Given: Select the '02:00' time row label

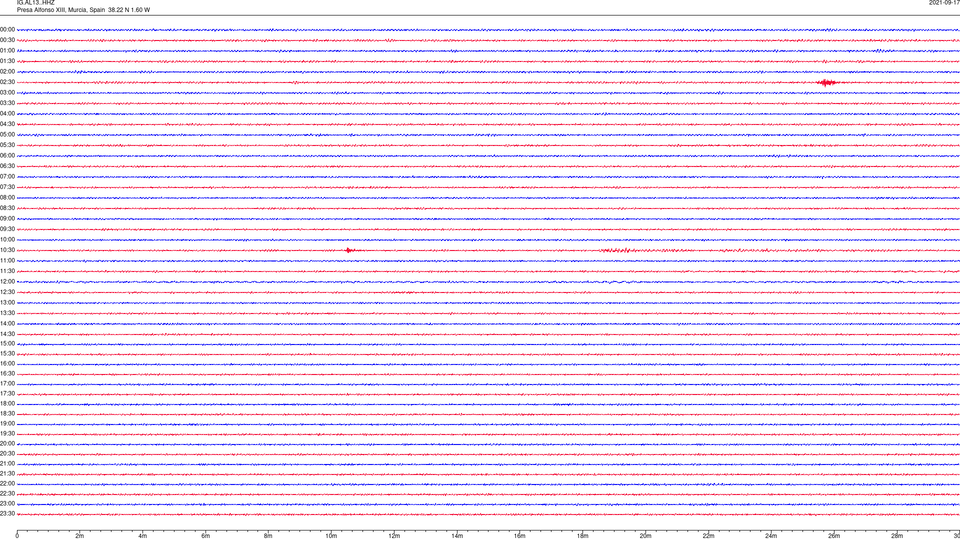Looking at the screenshot, I should (7, 72).
